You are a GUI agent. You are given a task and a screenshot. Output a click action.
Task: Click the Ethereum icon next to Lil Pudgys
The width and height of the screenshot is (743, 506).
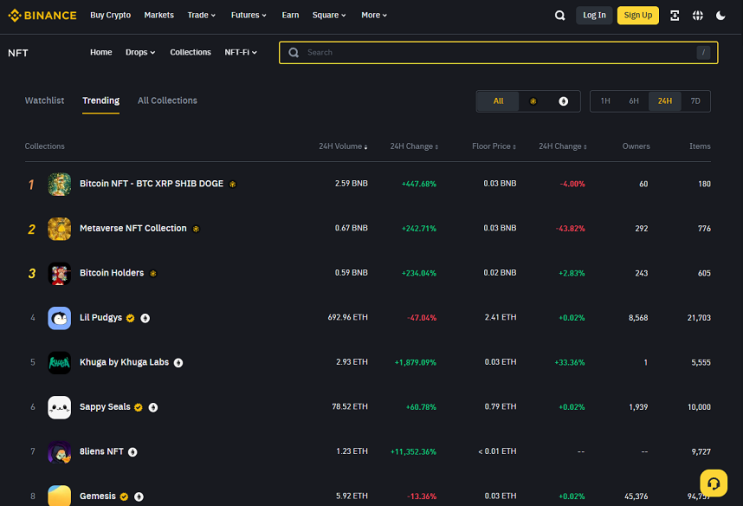click(x=145, y=318)
